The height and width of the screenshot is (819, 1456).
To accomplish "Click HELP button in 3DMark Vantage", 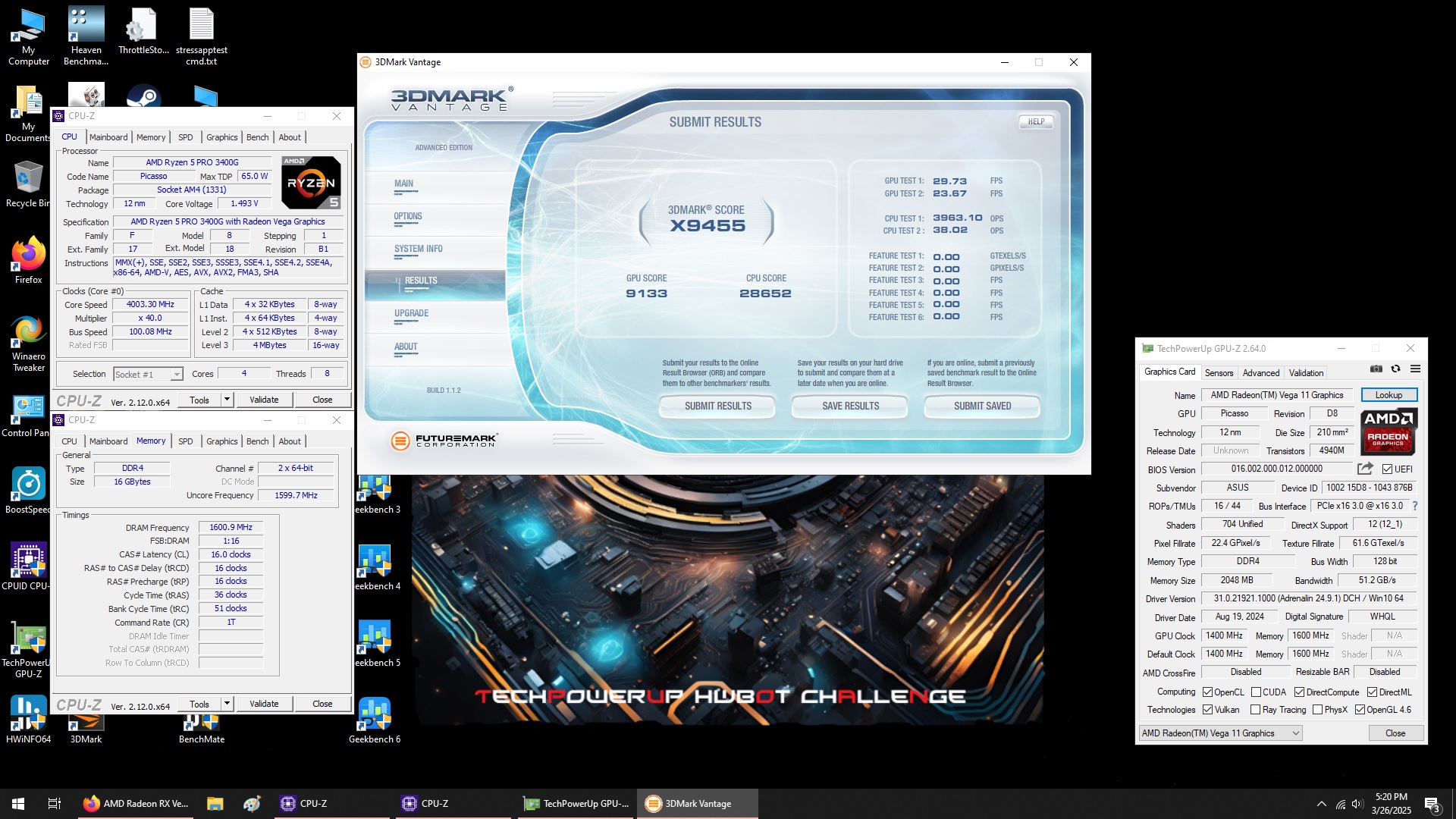I will [x=1036, y=122].
